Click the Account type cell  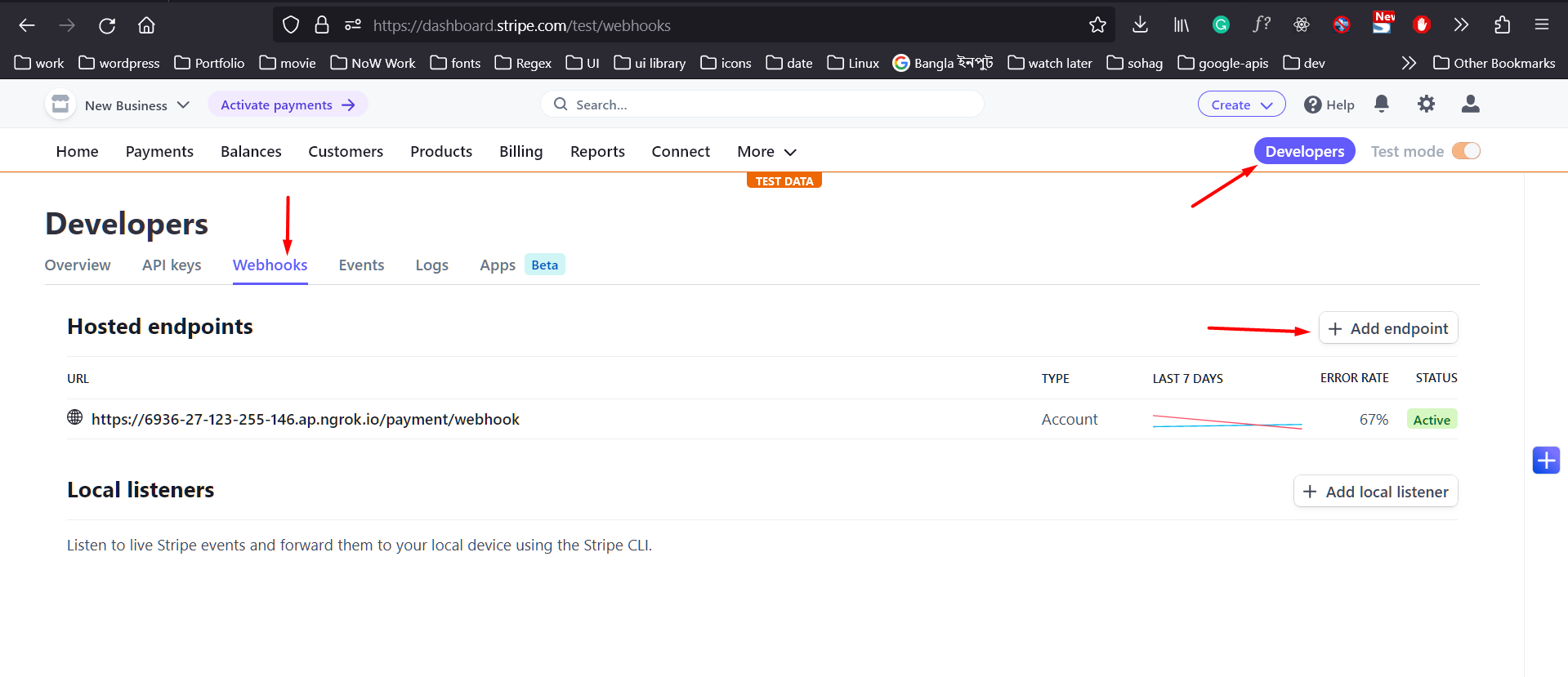pos(1069,419)
